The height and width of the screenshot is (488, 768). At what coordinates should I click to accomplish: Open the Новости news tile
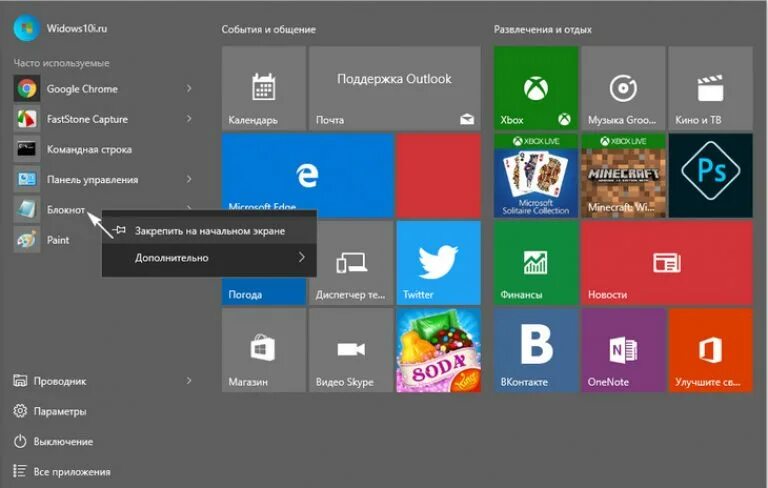[667, 263]
